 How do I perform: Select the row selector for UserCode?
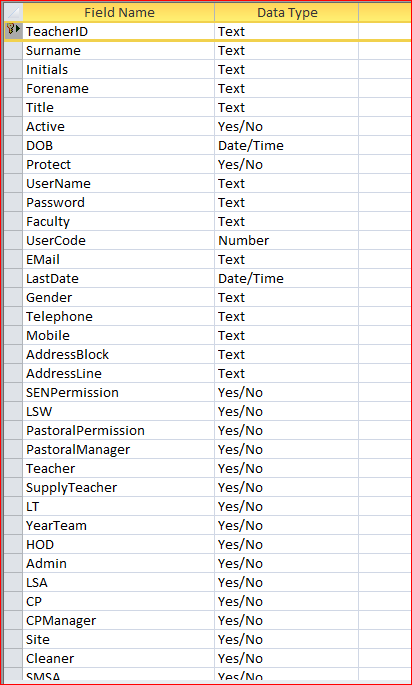(14, 240)
